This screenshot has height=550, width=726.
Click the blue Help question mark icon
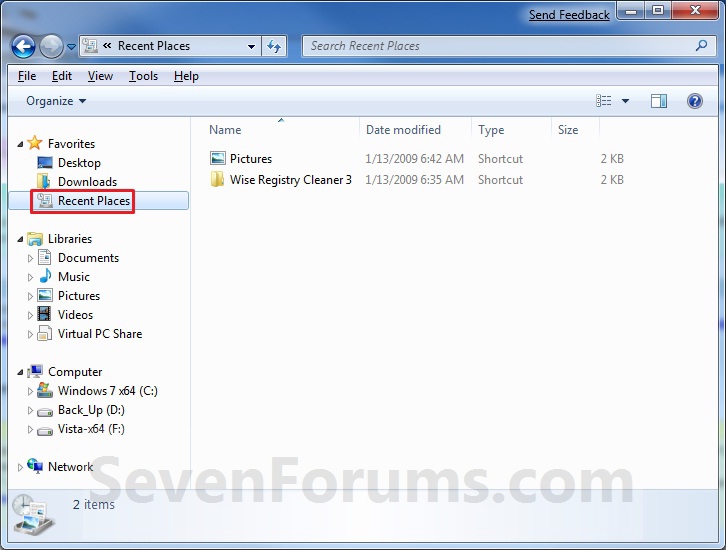[x=695, y=101]
